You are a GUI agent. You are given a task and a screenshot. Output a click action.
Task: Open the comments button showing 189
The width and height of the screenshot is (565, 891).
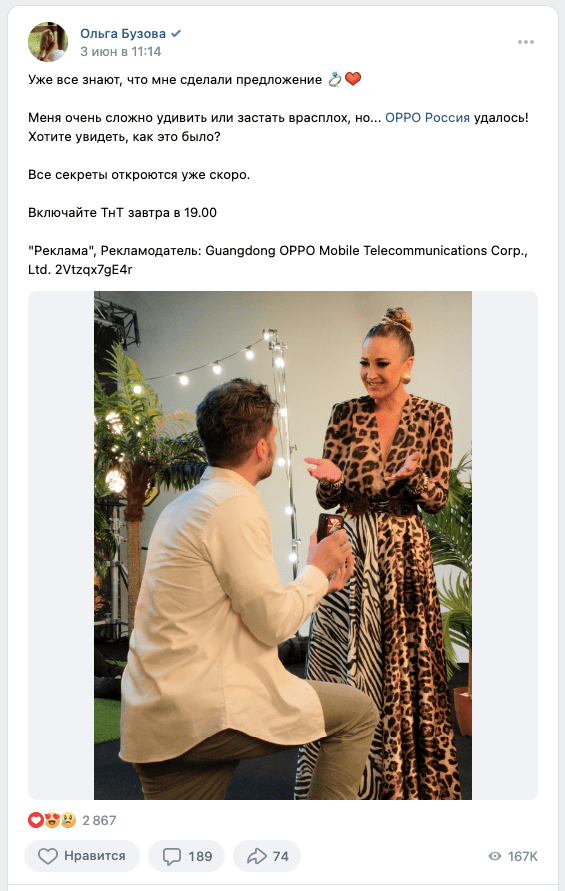pos(186,856)
